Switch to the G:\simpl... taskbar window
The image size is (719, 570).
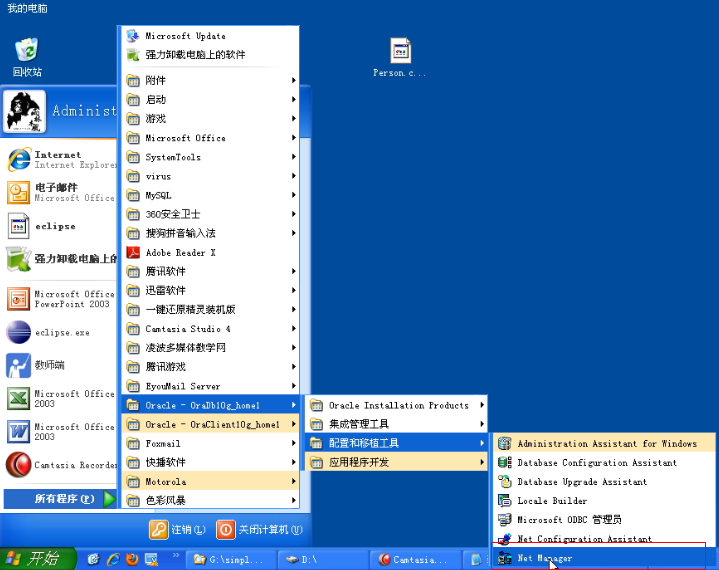[x=231, y=559]
